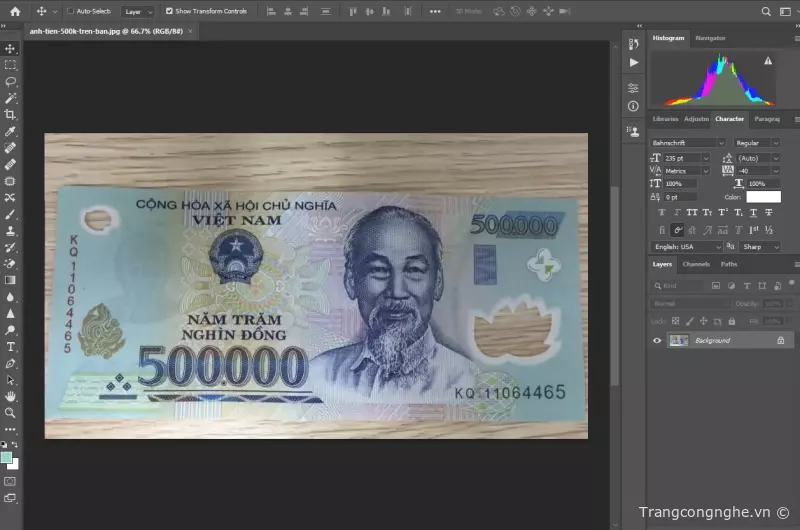Pick the Eyedropper tool
The height and width of the screenshot is (530, 800).
coord(10,131)
